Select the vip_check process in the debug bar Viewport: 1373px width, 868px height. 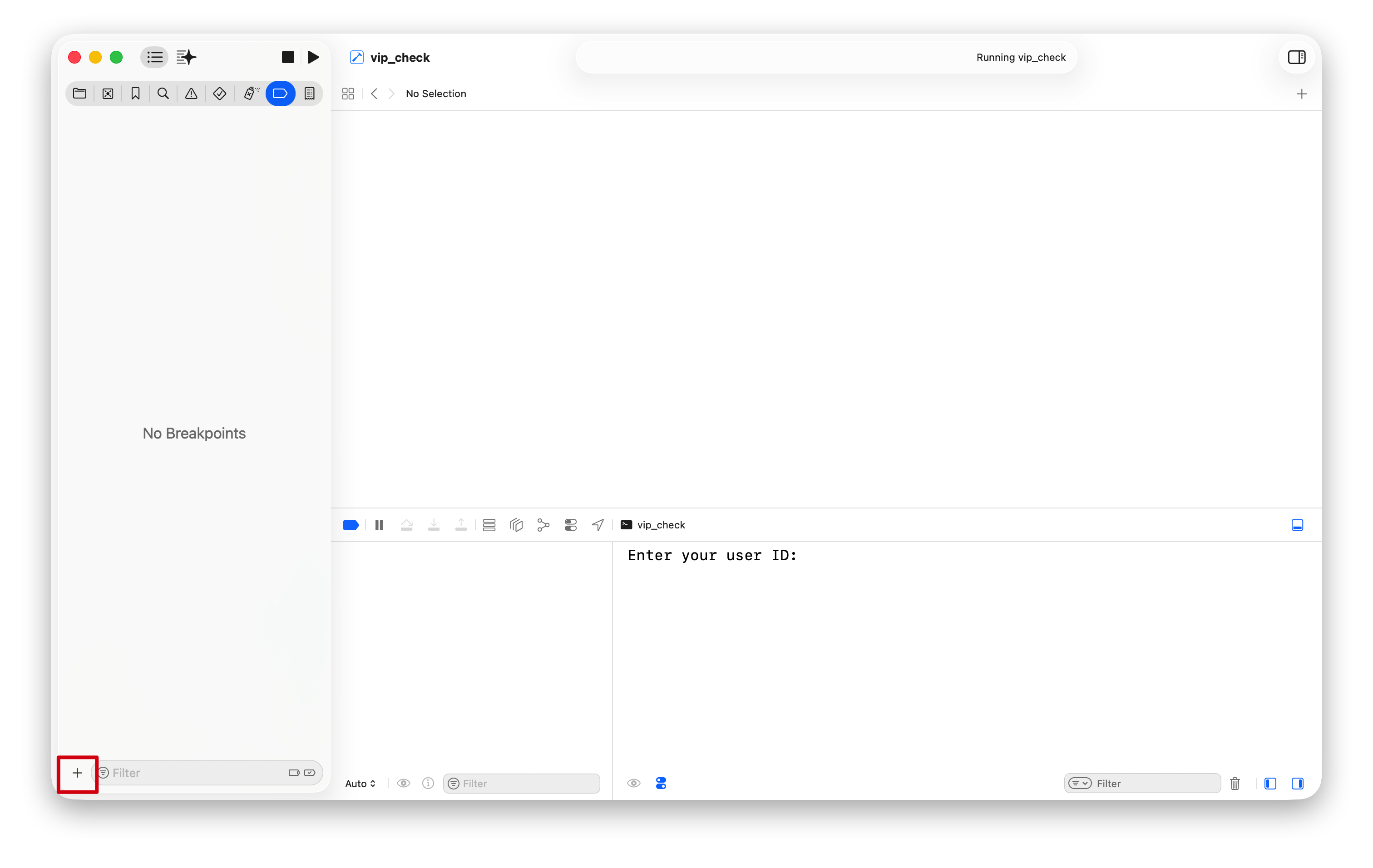point(653,525)
